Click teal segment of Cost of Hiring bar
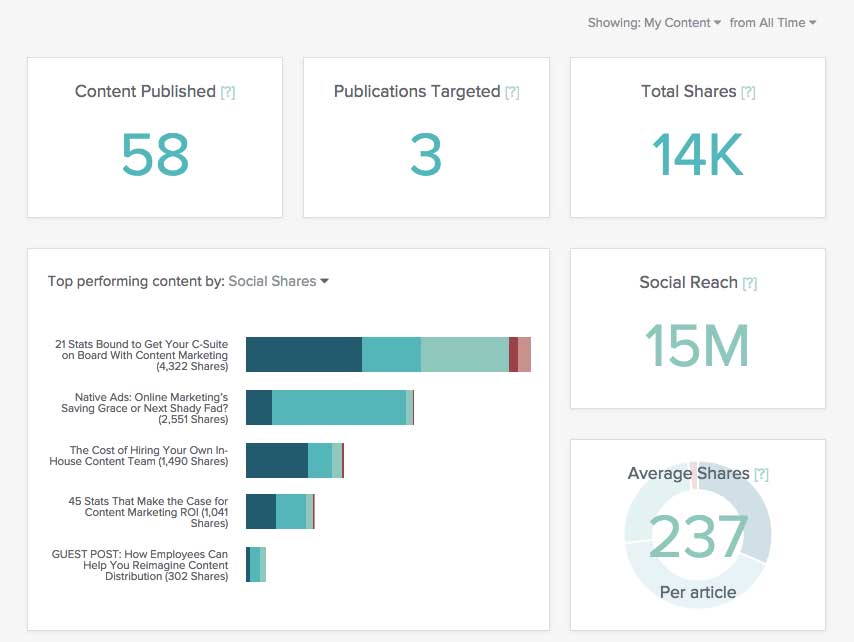The width and height of the screenshot is (854, 642). pyautogui.click(x=320, y=460)
